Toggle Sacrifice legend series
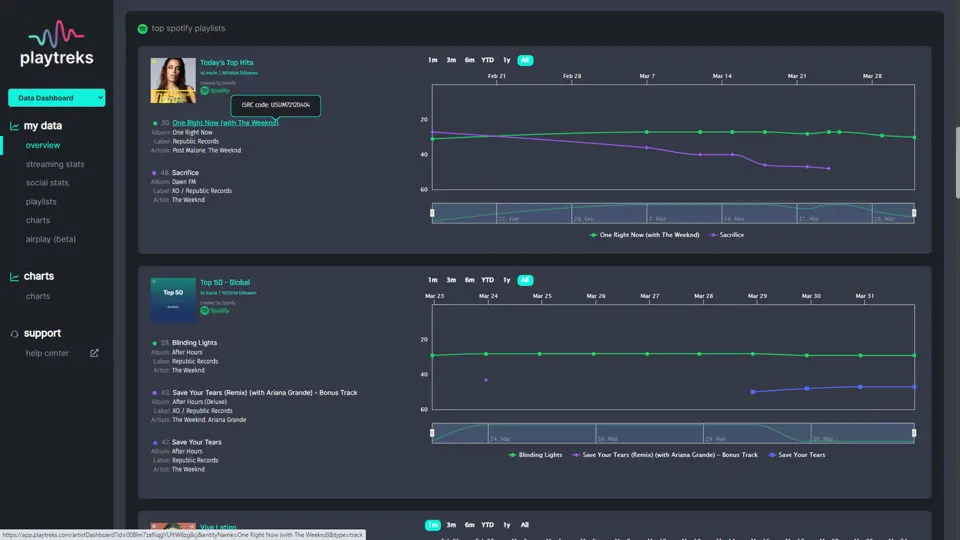Screen dimensions: 960x540 click(x=727, y=235)
